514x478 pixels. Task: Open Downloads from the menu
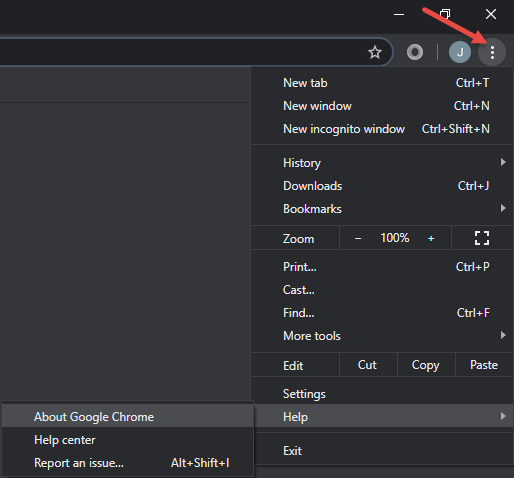coord(382,186)
